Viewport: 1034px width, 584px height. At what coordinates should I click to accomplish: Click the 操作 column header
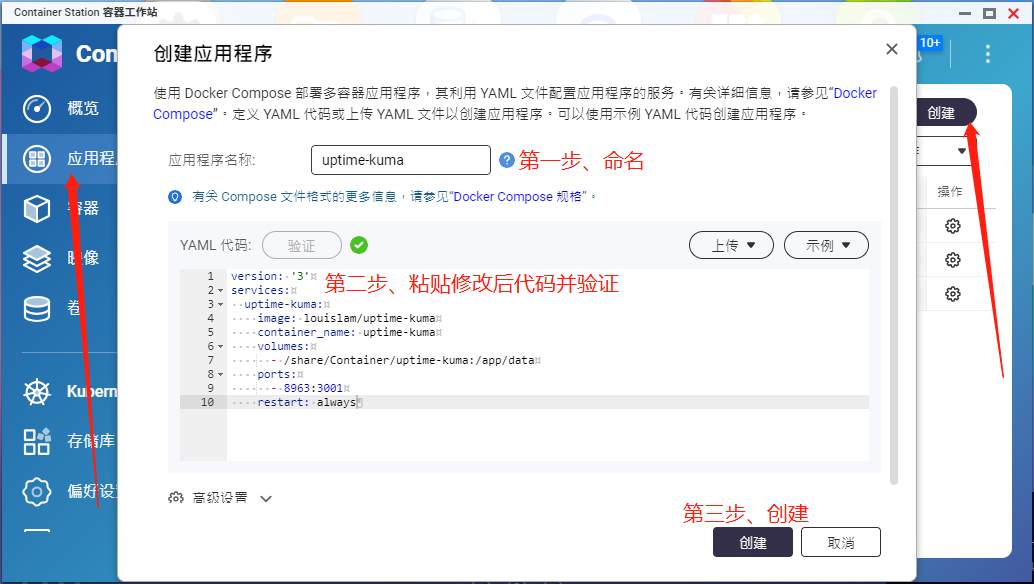[x=950, y=192]
